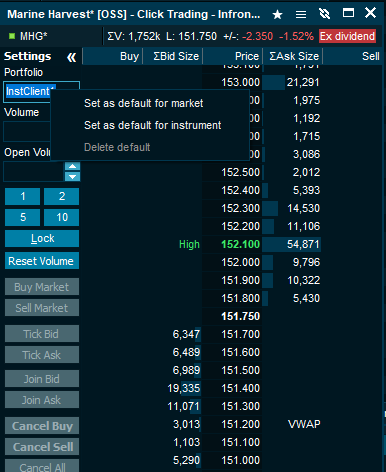Click the Join Bid button
386x472 pixels.
(x=42, y=379)
